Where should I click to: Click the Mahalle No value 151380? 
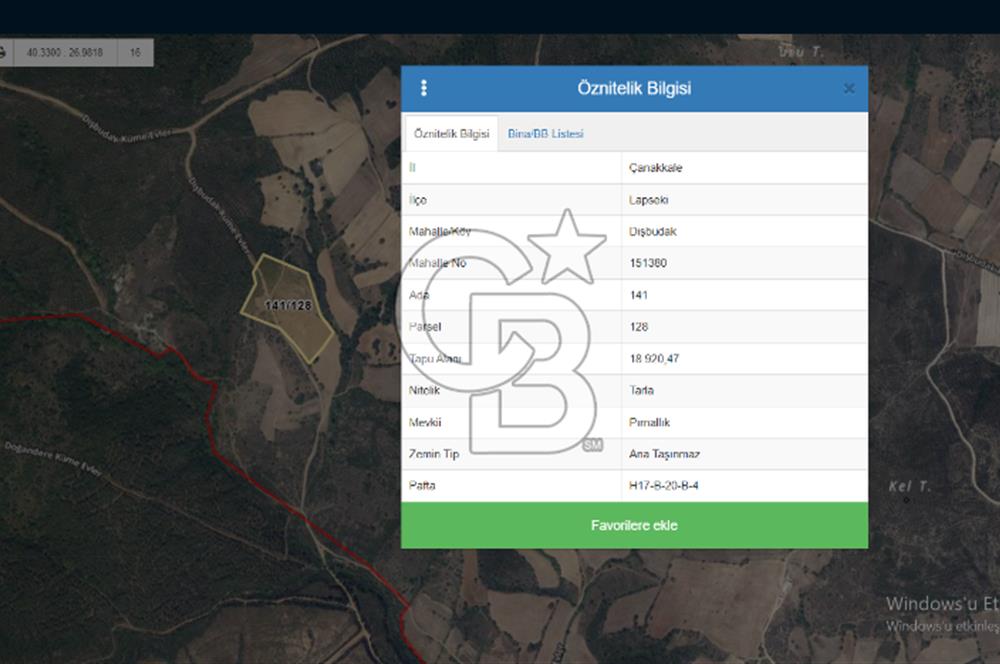pos(648,263)
